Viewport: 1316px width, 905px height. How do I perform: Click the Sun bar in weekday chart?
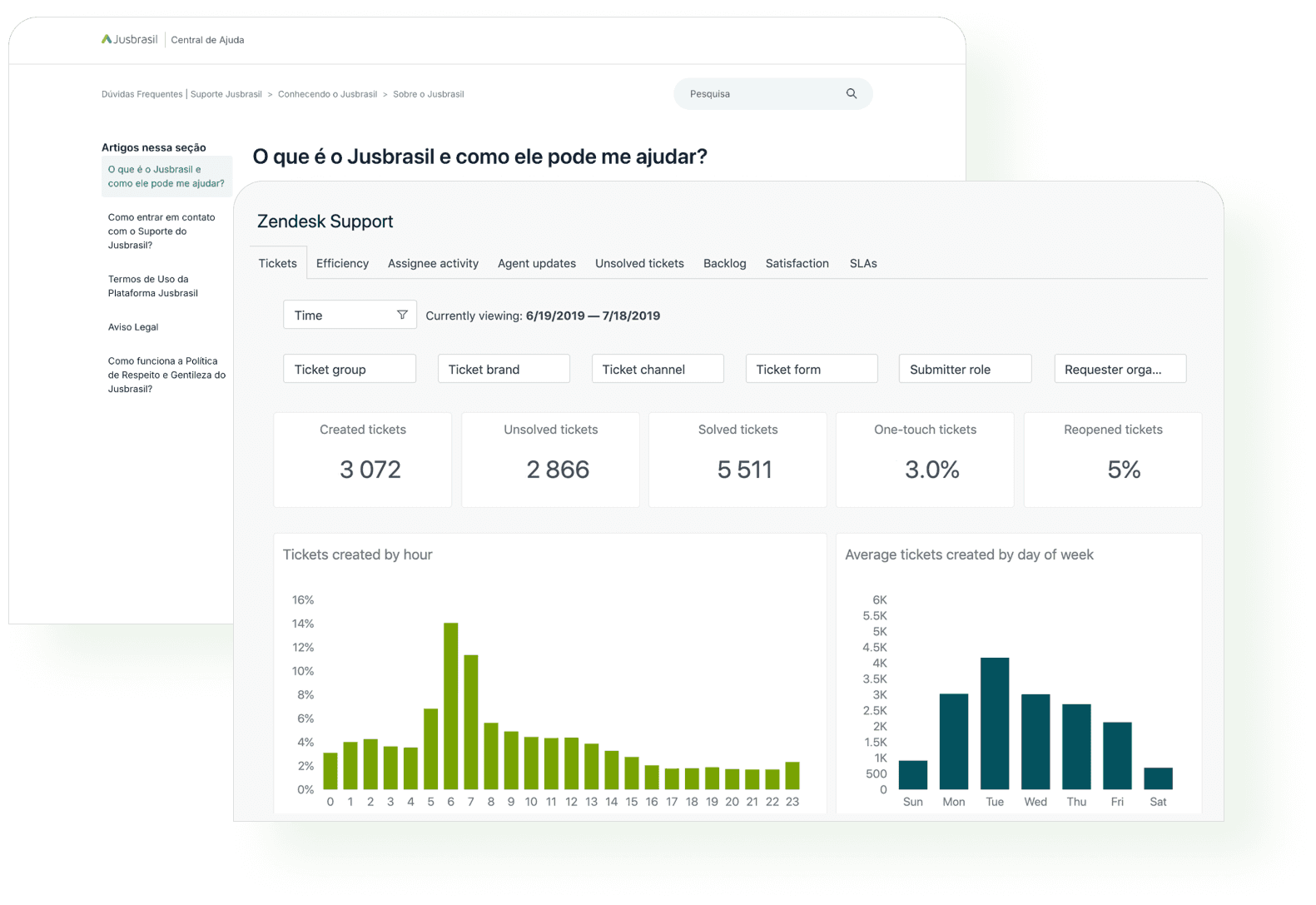913,775
